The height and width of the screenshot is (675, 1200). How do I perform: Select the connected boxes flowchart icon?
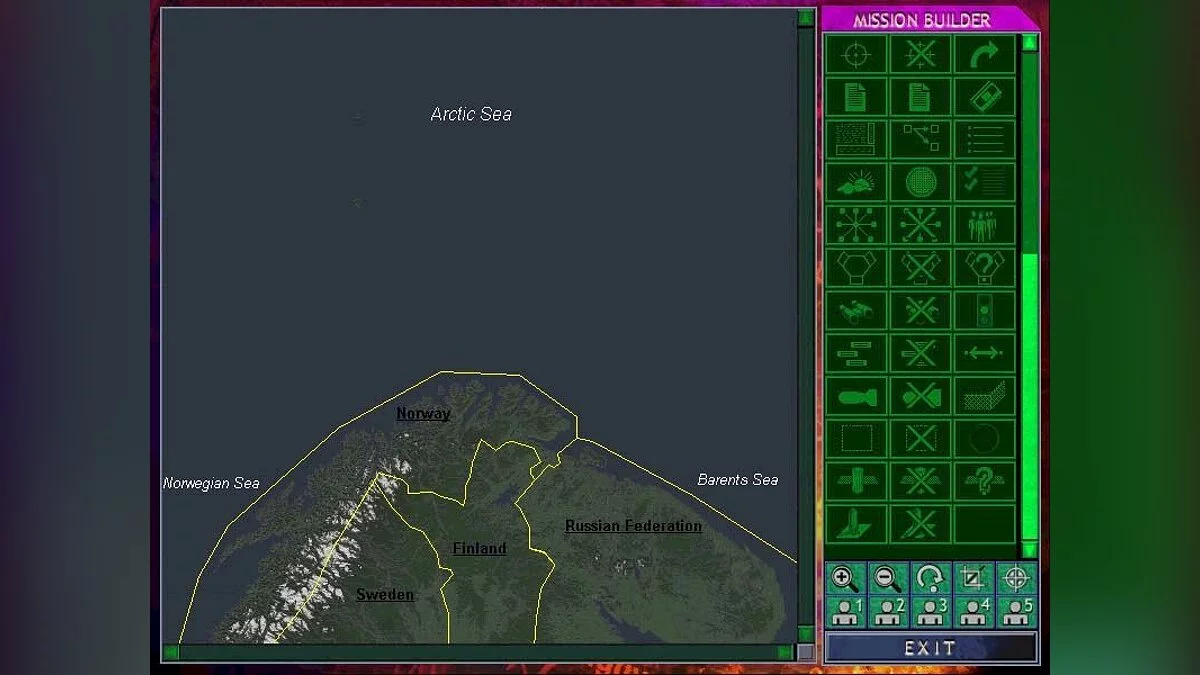[920, 140]
